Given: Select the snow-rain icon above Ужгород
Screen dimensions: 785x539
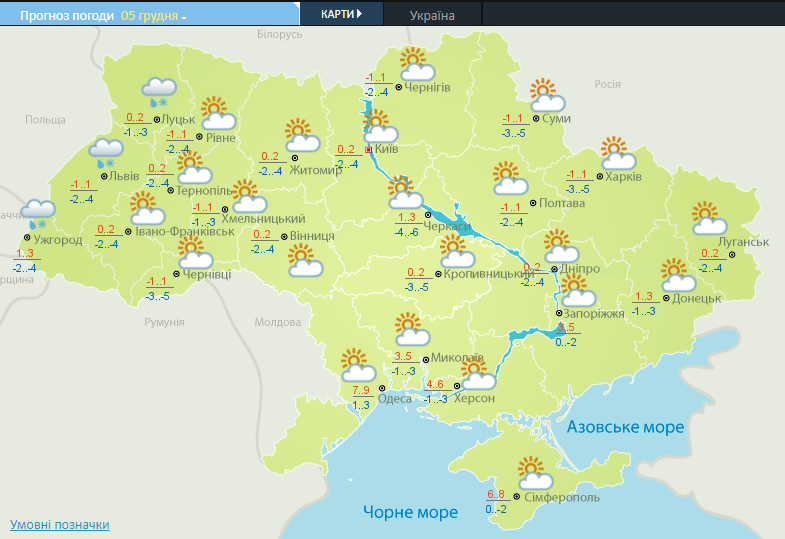Looking at the screenshot, I should point(38,214).
